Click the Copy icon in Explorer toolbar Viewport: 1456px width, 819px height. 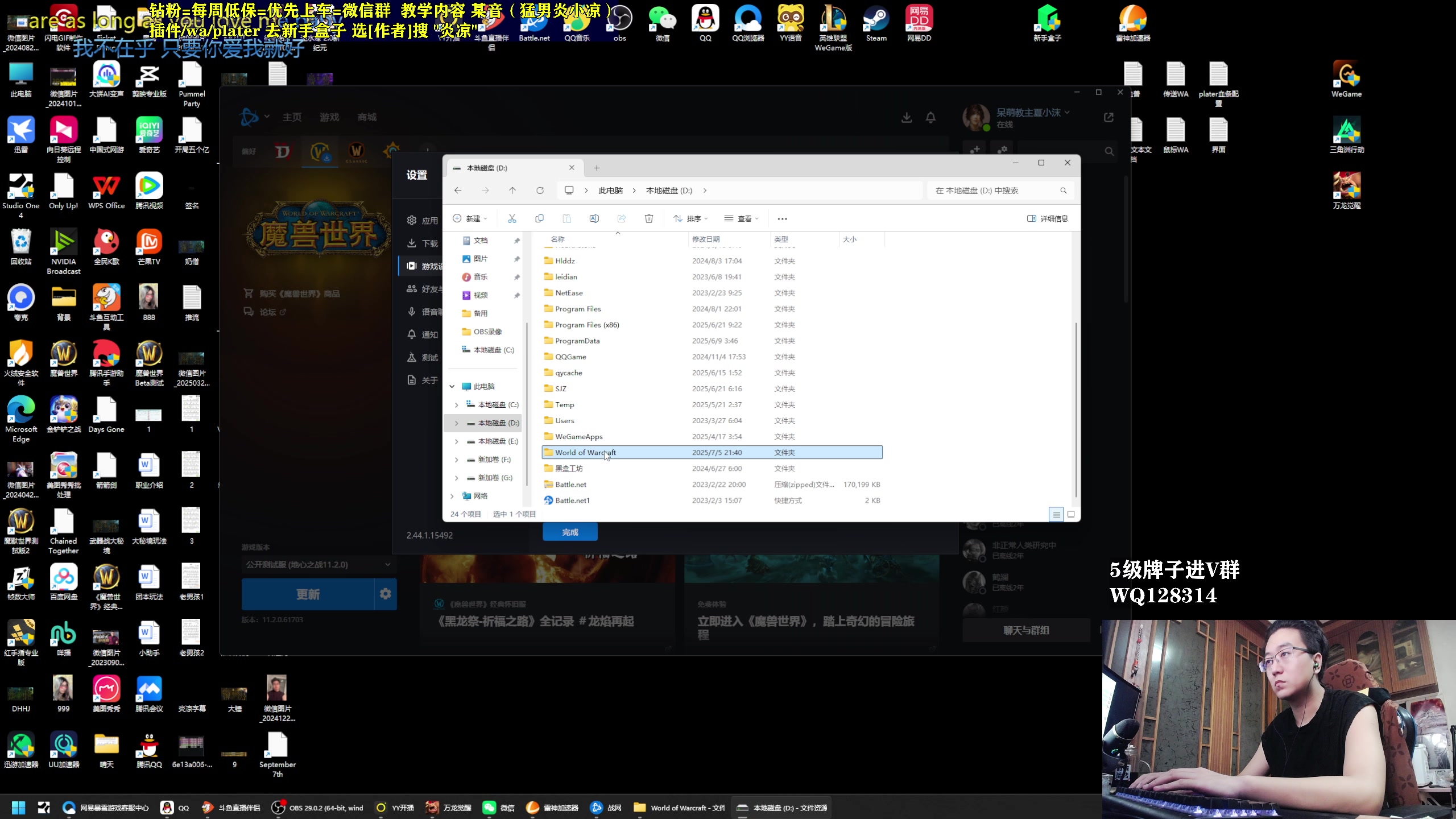pos(539,218)
